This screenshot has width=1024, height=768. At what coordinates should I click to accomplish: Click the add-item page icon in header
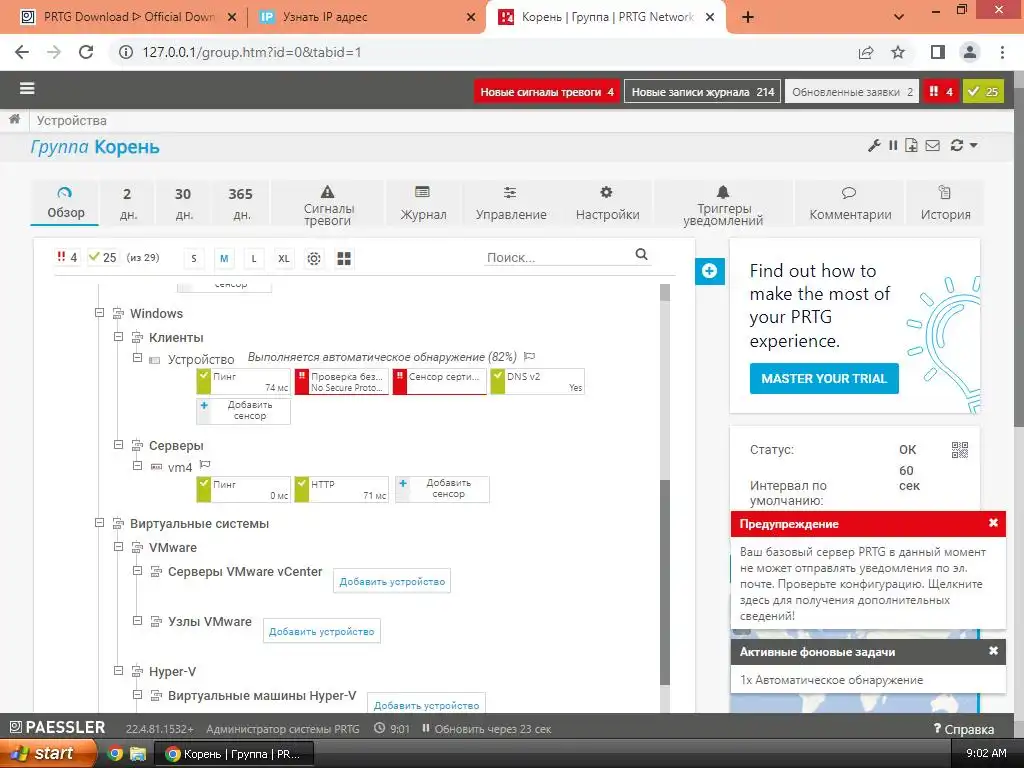(x=911, y=146)
